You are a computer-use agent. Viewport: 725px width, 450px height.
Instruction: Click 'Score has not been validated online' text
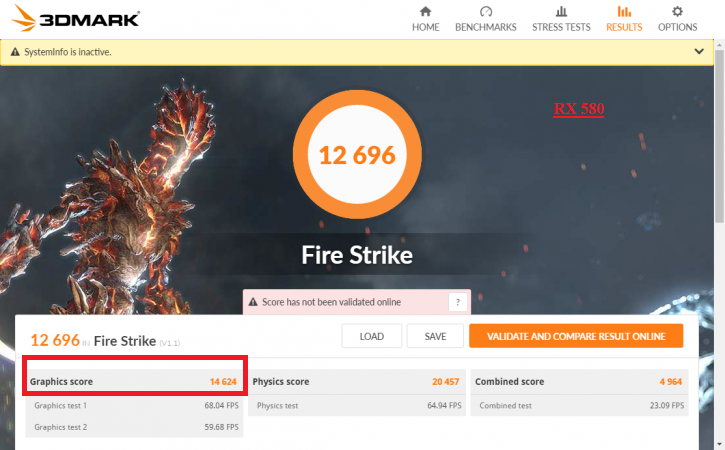pos(332,302)
